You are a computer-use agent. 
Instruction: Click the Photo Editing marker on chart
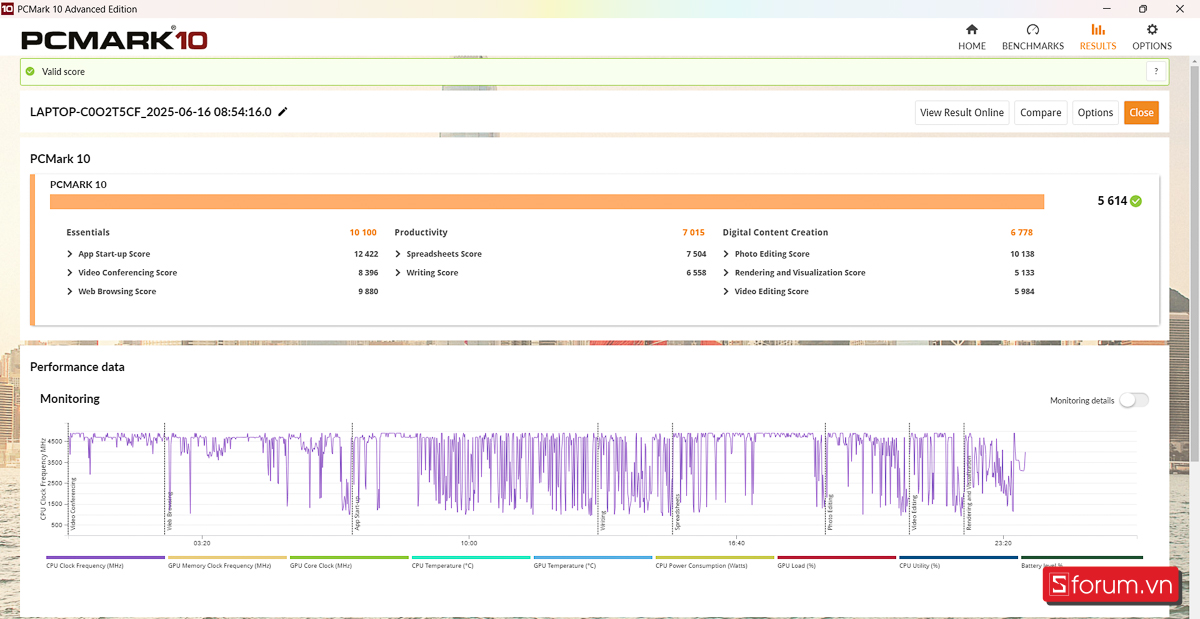click(830, 512)
